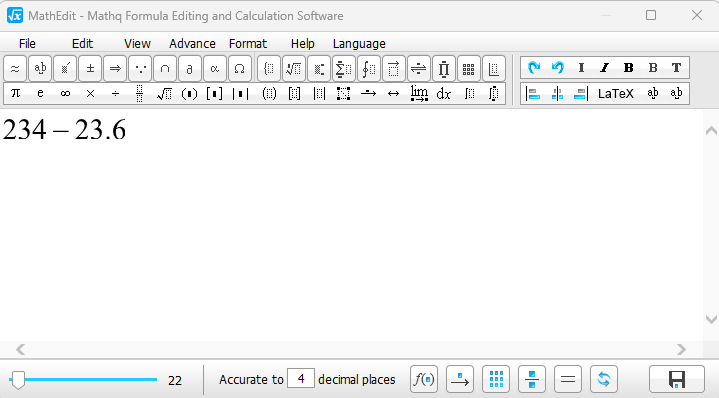The height and width of the screenshot is (398, 719).
Task: Open the fraction and radical templates palette
Action: (293, 69)
